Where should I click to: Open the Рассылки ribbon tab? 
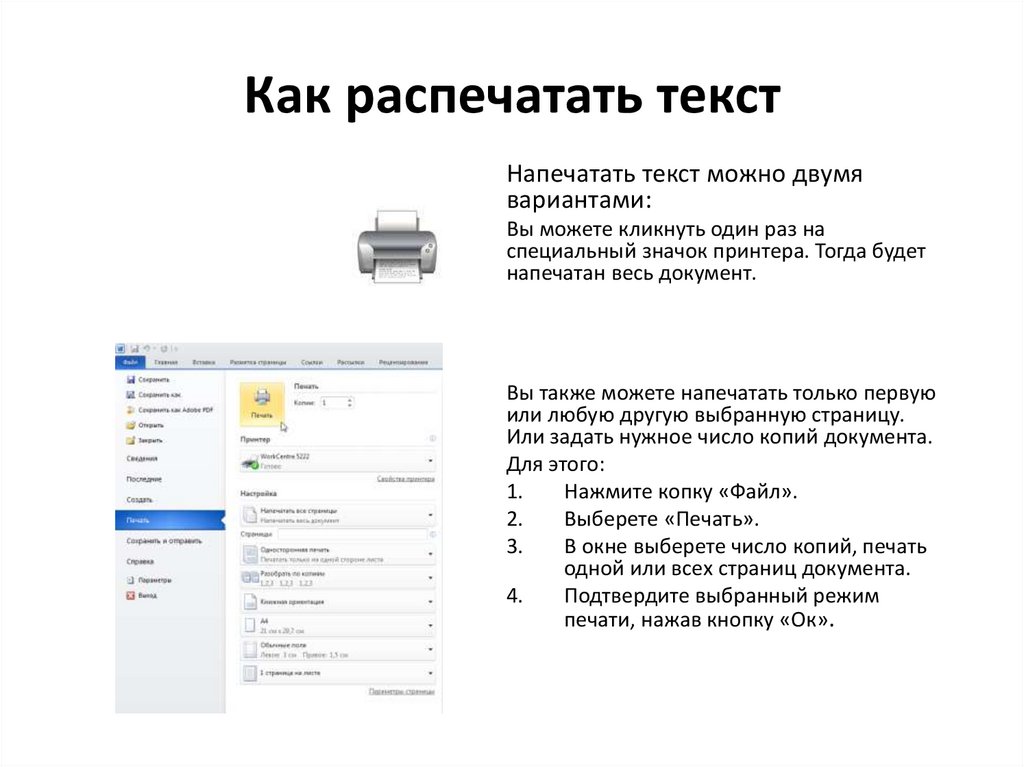point(351,362)
